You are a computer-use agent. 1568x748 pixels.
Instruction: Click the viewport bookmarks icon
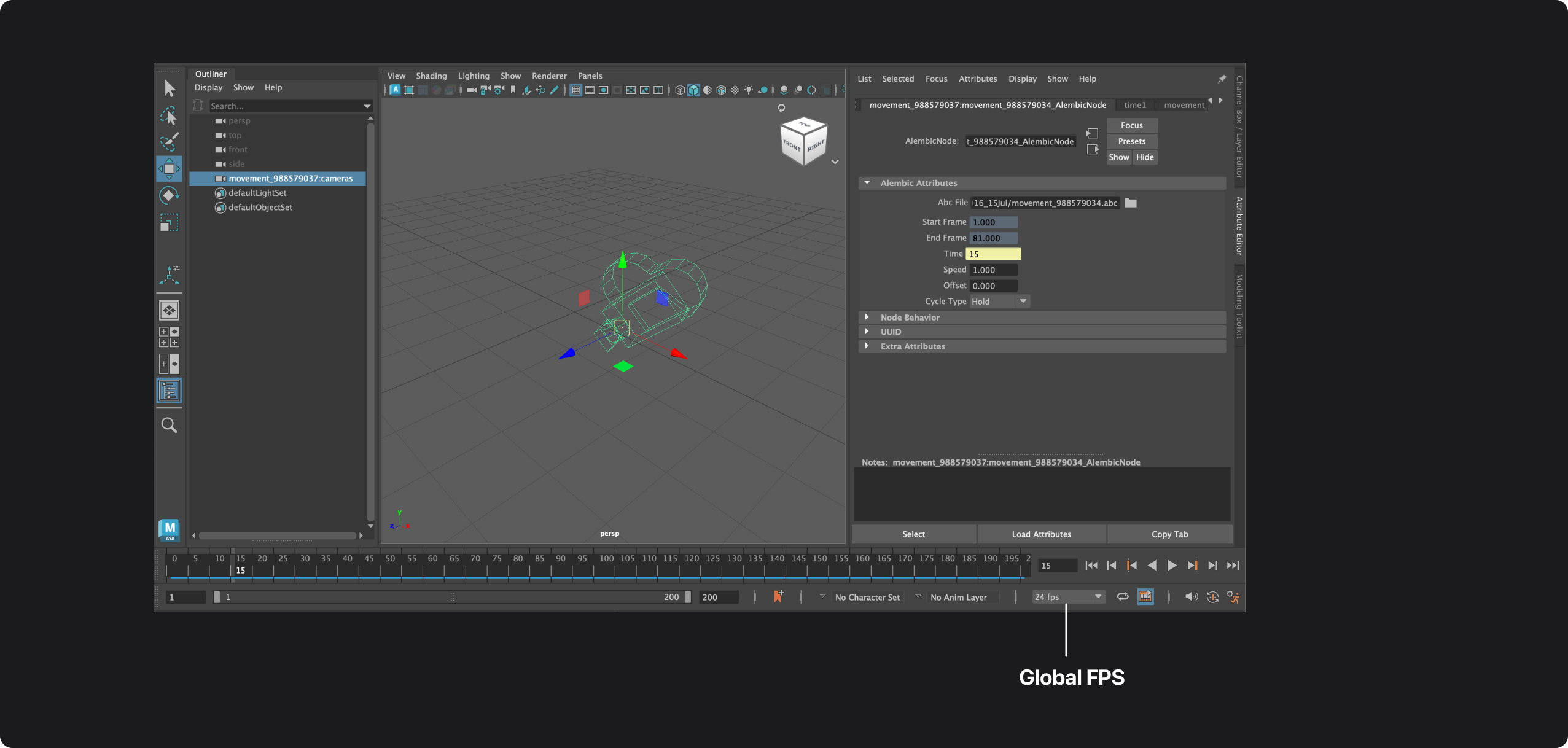click(x=513, y=90)
